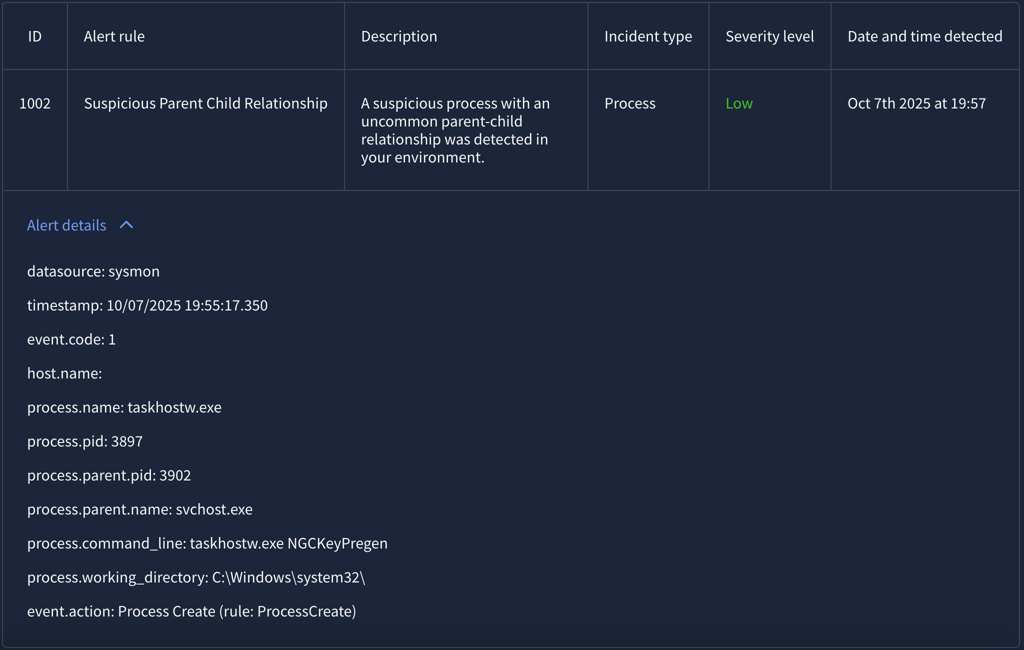Click the Incident type column header
The image size is (1024, 650).
648,36
